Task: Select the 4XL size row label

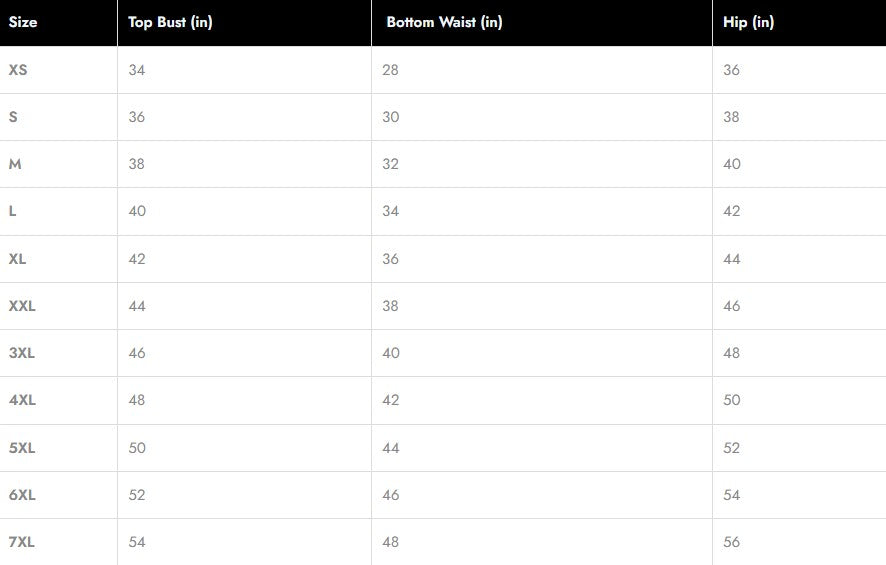Action: click(22, 400)
